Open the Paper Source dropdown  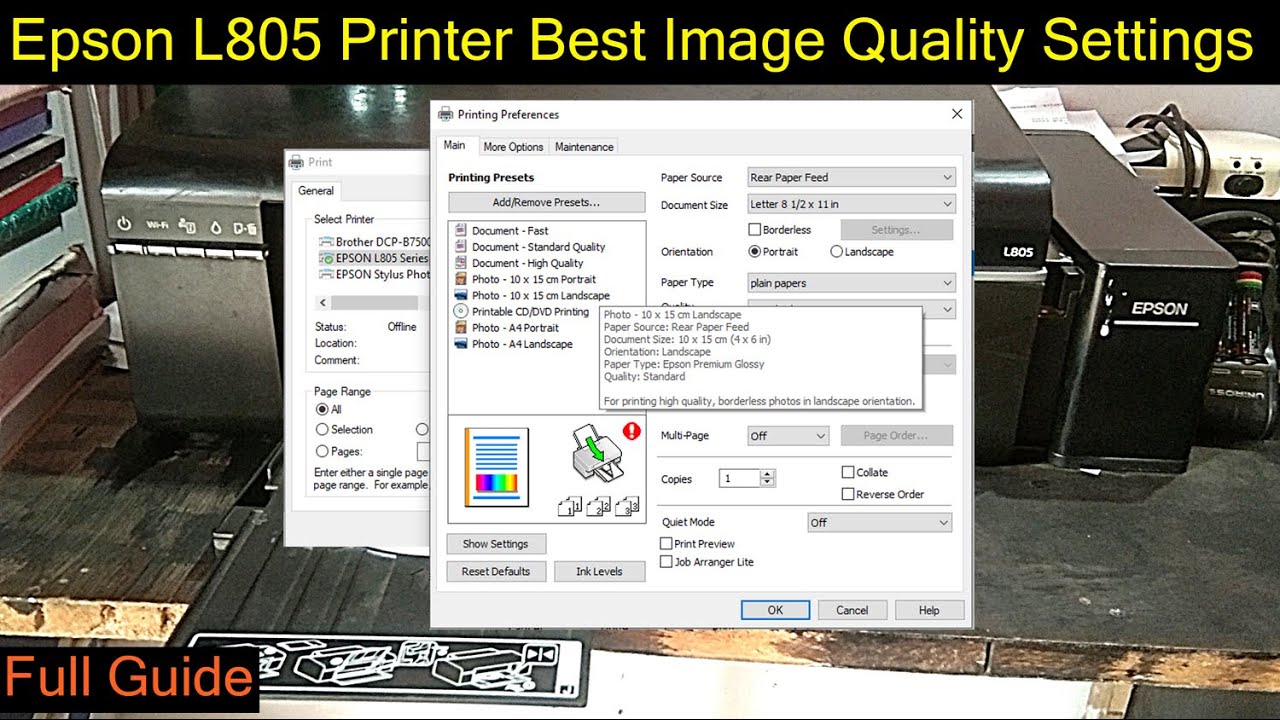(852, 177)
